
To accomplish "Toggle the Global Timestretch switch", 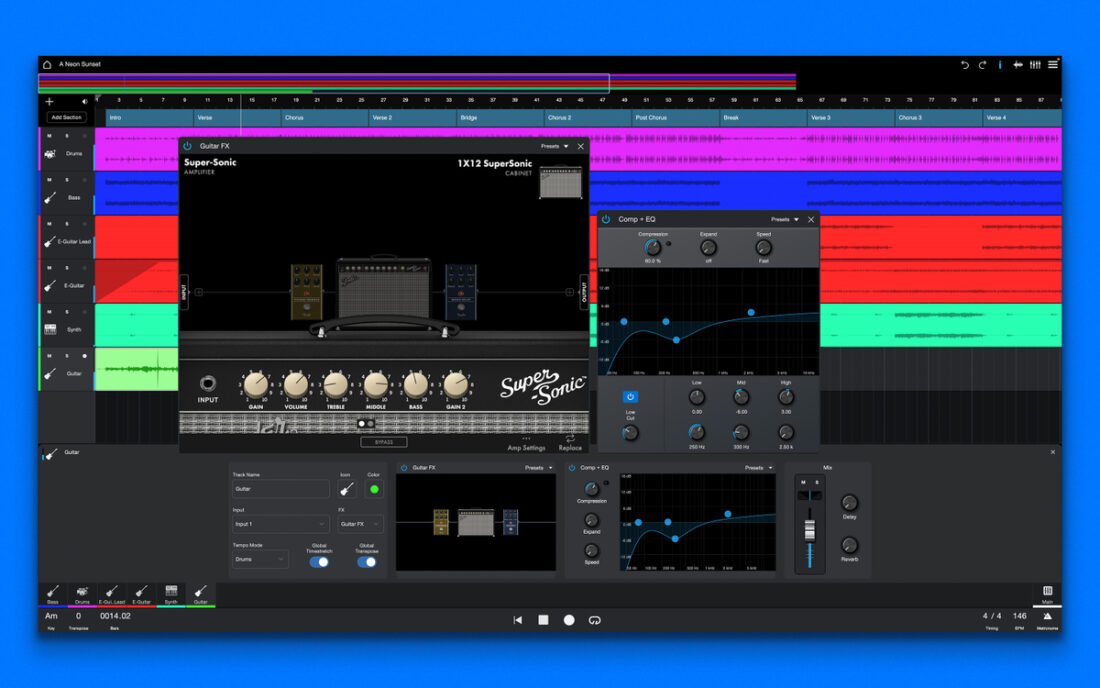I will coord(319,562).
